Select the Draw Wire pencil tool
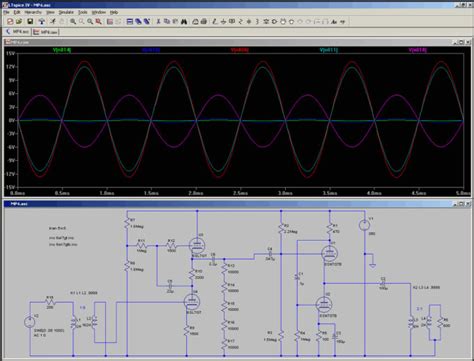 click(215, 22)
